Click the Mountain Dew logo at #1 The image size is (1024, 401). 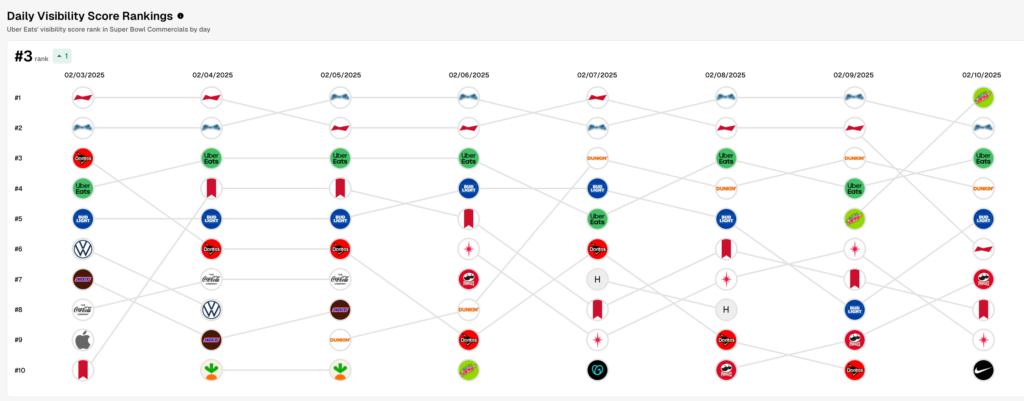(983, 97)
